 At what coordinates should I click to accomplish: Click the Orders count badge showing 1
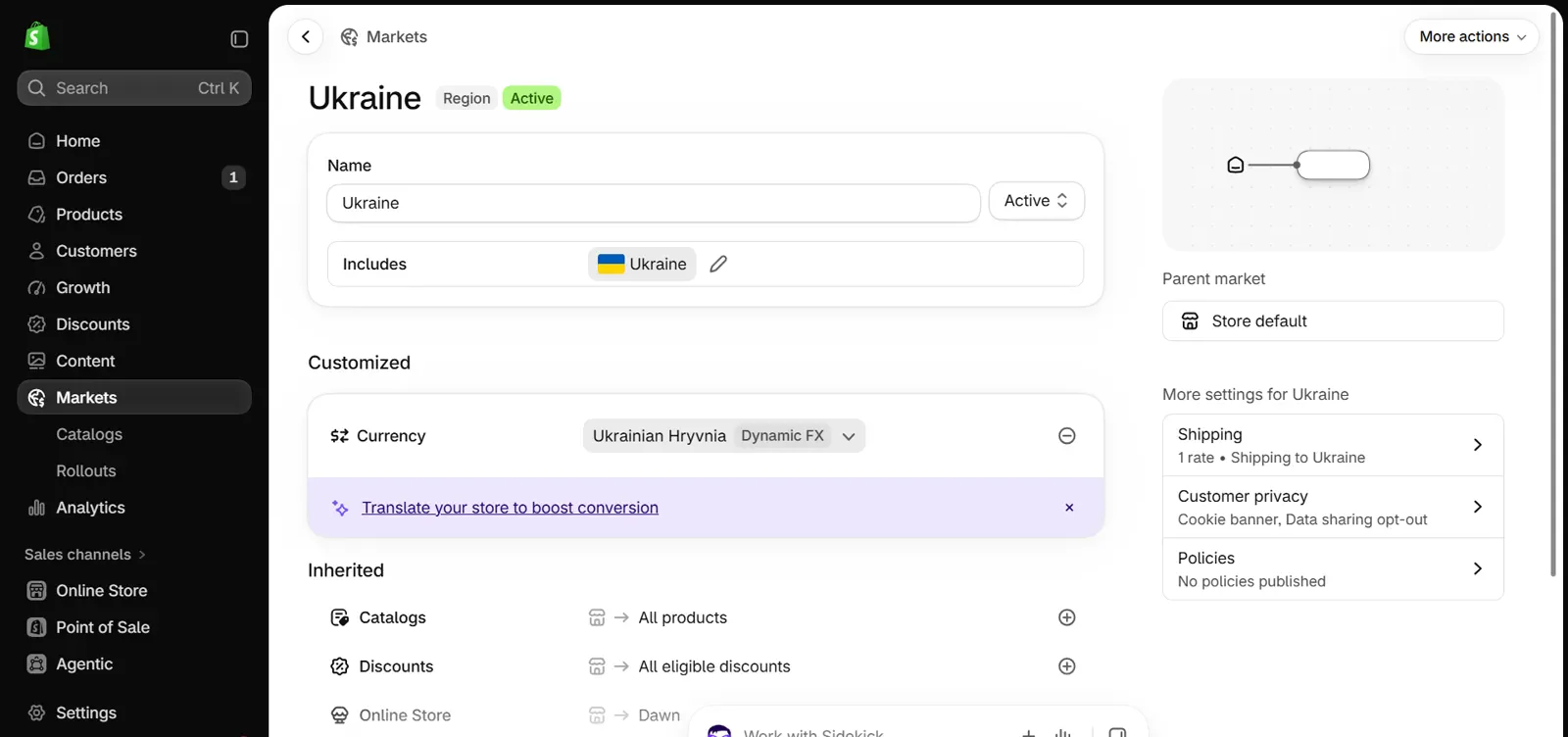pos(233,177)
